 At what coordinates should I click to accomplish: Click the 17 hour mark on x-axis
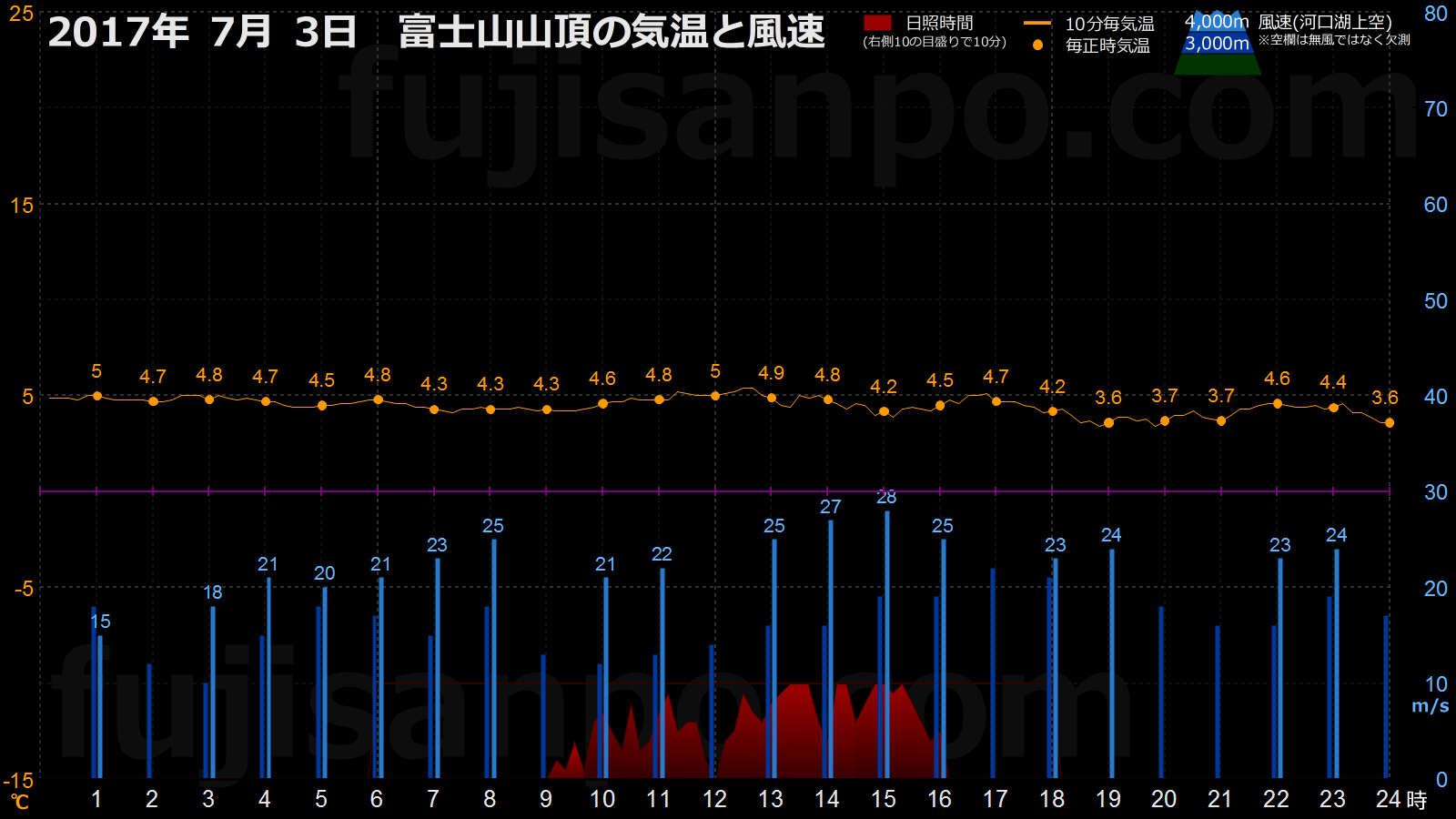996,799
